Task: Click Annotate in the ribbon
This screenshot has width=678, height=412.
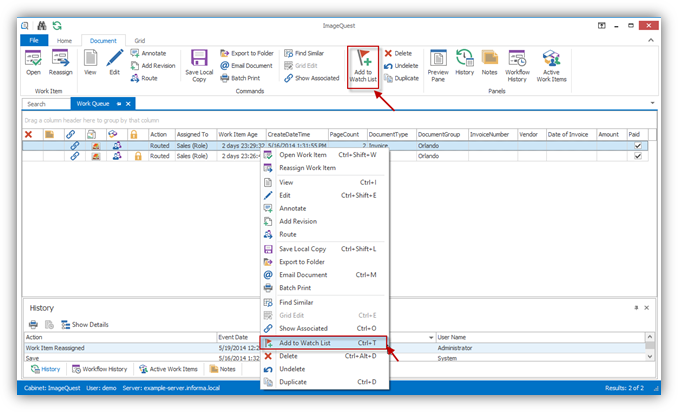Action: point(148,53)
